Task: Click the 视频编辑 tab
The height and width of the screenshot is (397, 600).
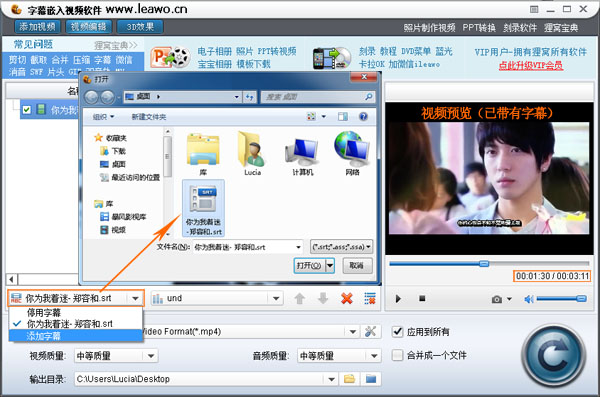Action: [88, 27]
